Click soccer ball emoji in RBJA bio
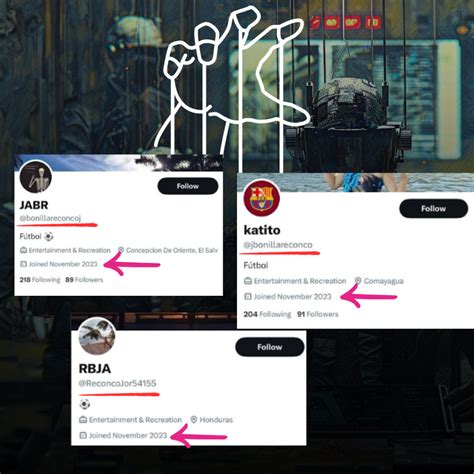The image size is (474, 474). 85,404
